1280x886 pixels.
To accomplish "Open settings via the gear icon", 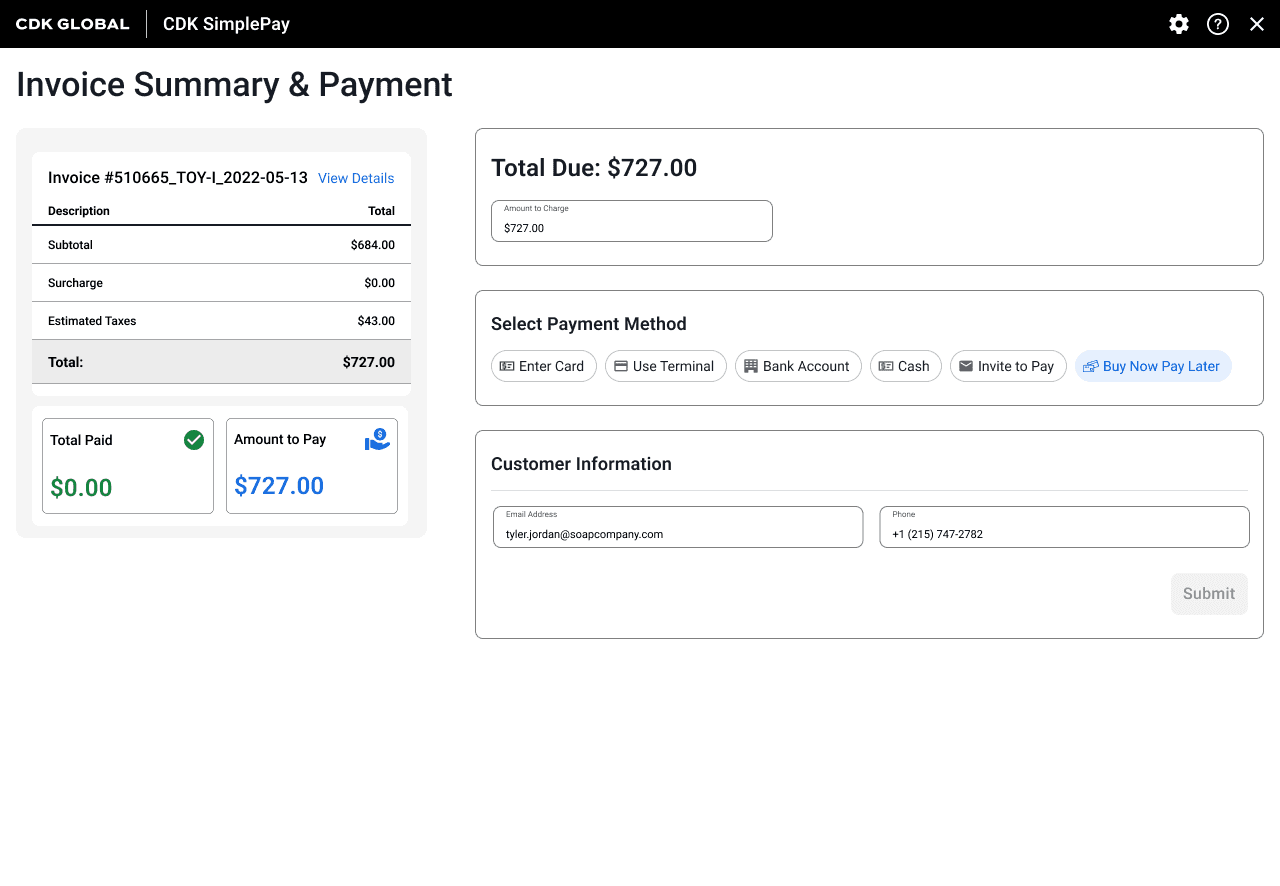I will [1179, 24].
